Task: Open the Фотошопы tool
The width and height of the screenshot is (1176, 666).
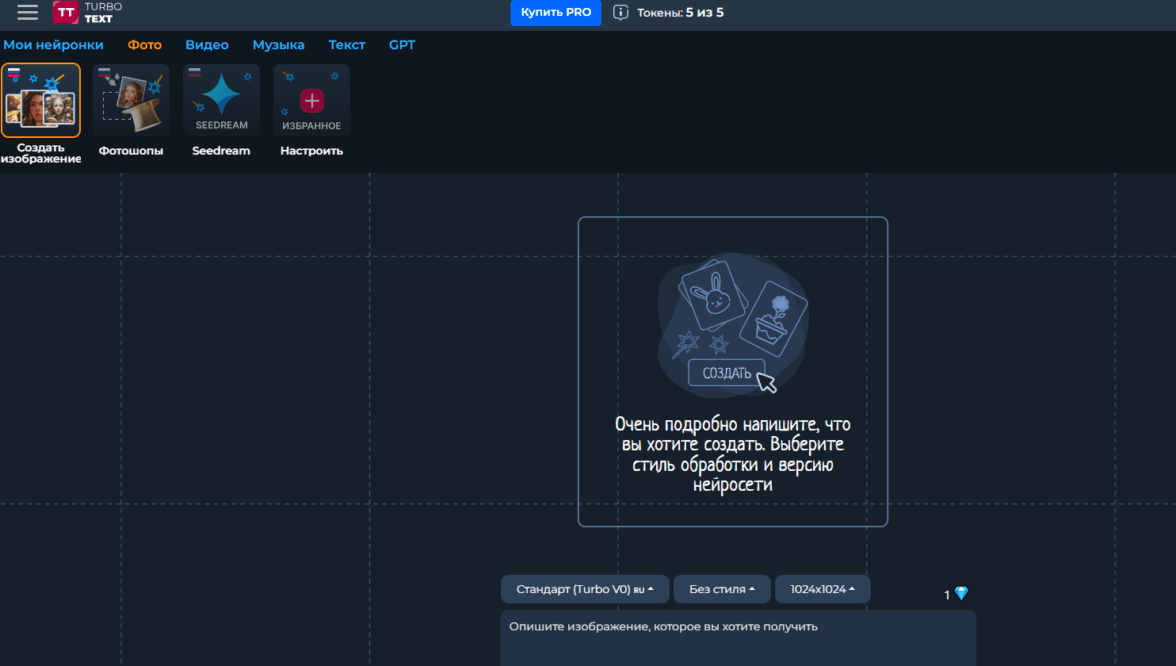Action: pos(131,101)
